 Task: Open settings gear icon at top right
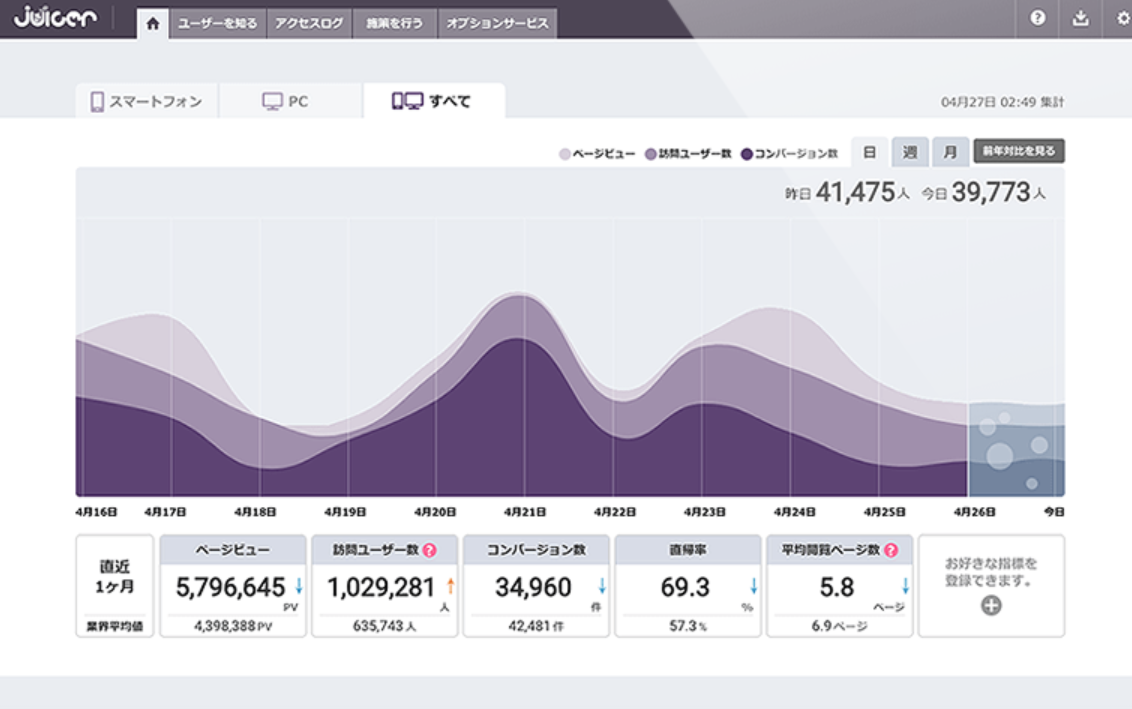tap(1122, 19)
